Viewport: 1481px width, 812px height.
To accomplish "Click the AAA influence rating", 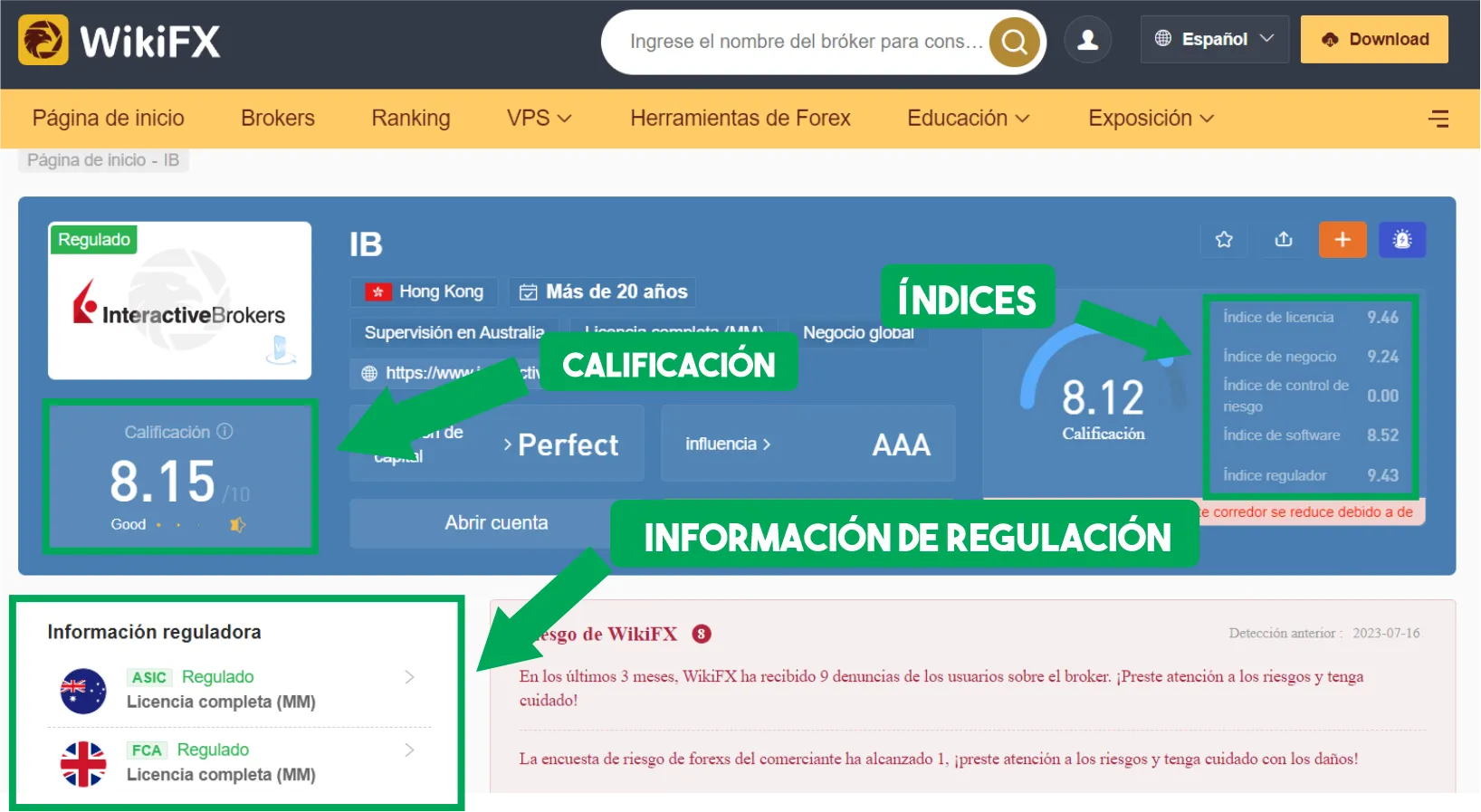I will tap(901, 444).
